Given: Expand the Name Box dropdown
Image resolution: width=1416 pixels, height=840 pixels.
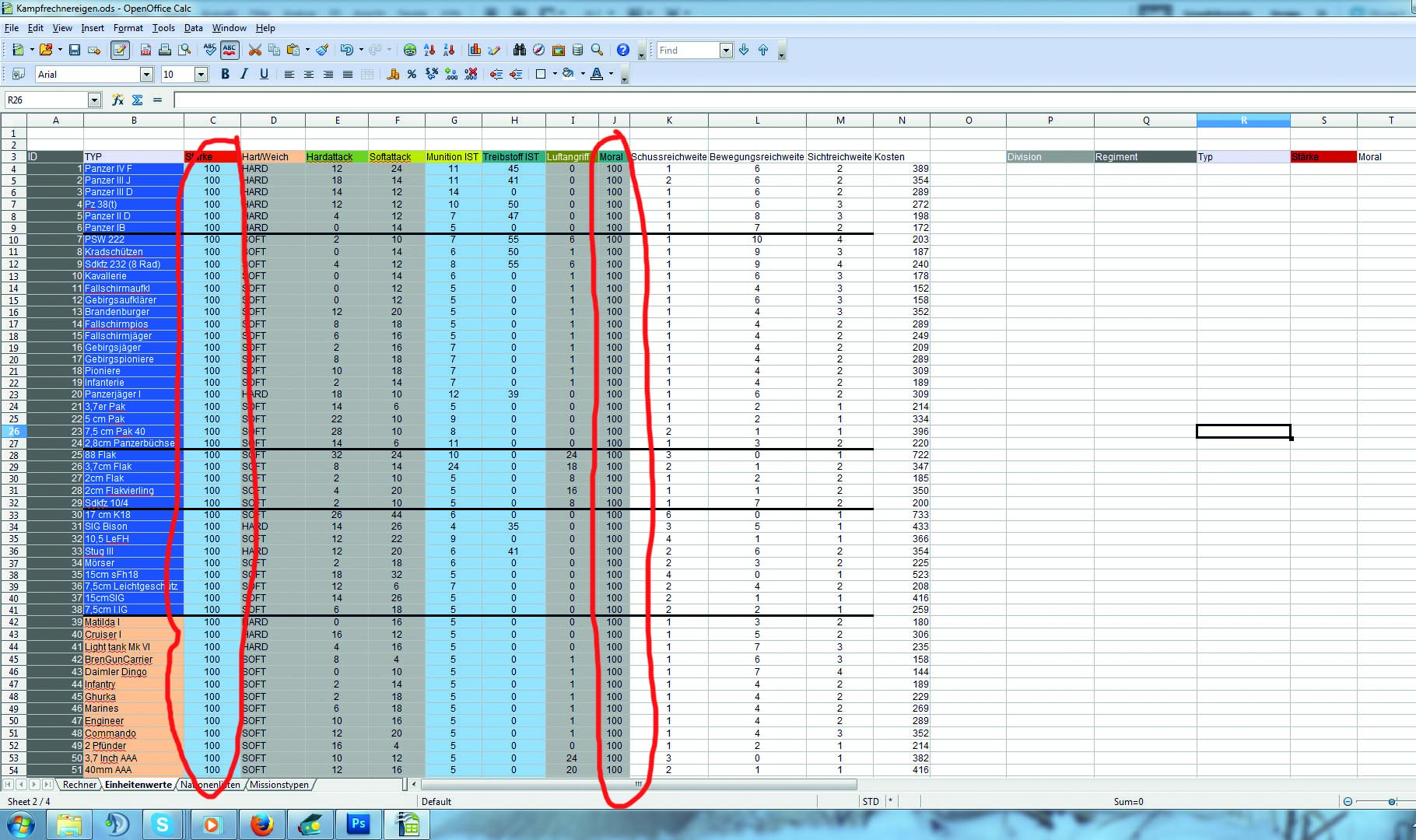Looking at the screenshot, I should coord(94,100).
